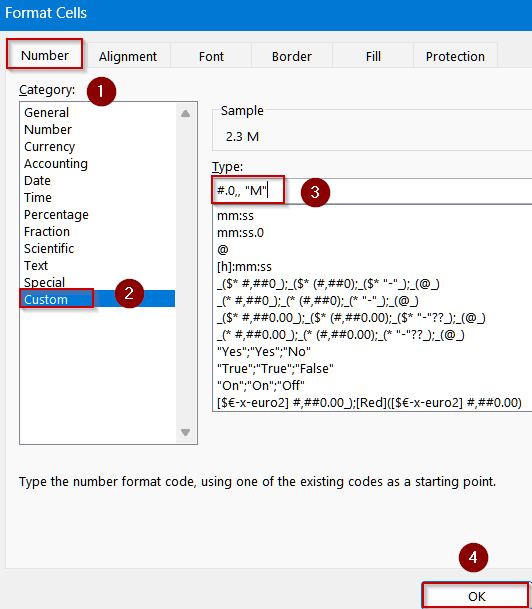
Task: Open the Font tab
Action: pos(211,56)
